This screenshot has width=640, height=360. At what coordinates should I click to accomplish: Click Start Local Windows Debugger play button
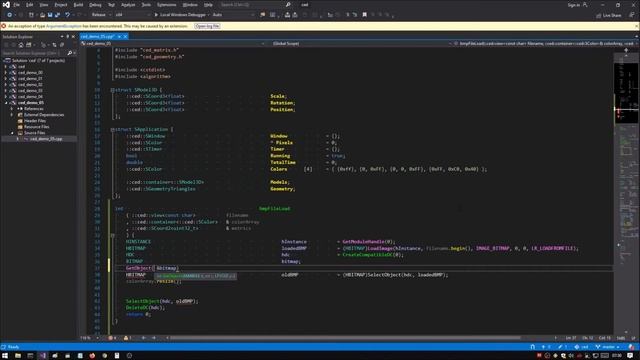156,15
